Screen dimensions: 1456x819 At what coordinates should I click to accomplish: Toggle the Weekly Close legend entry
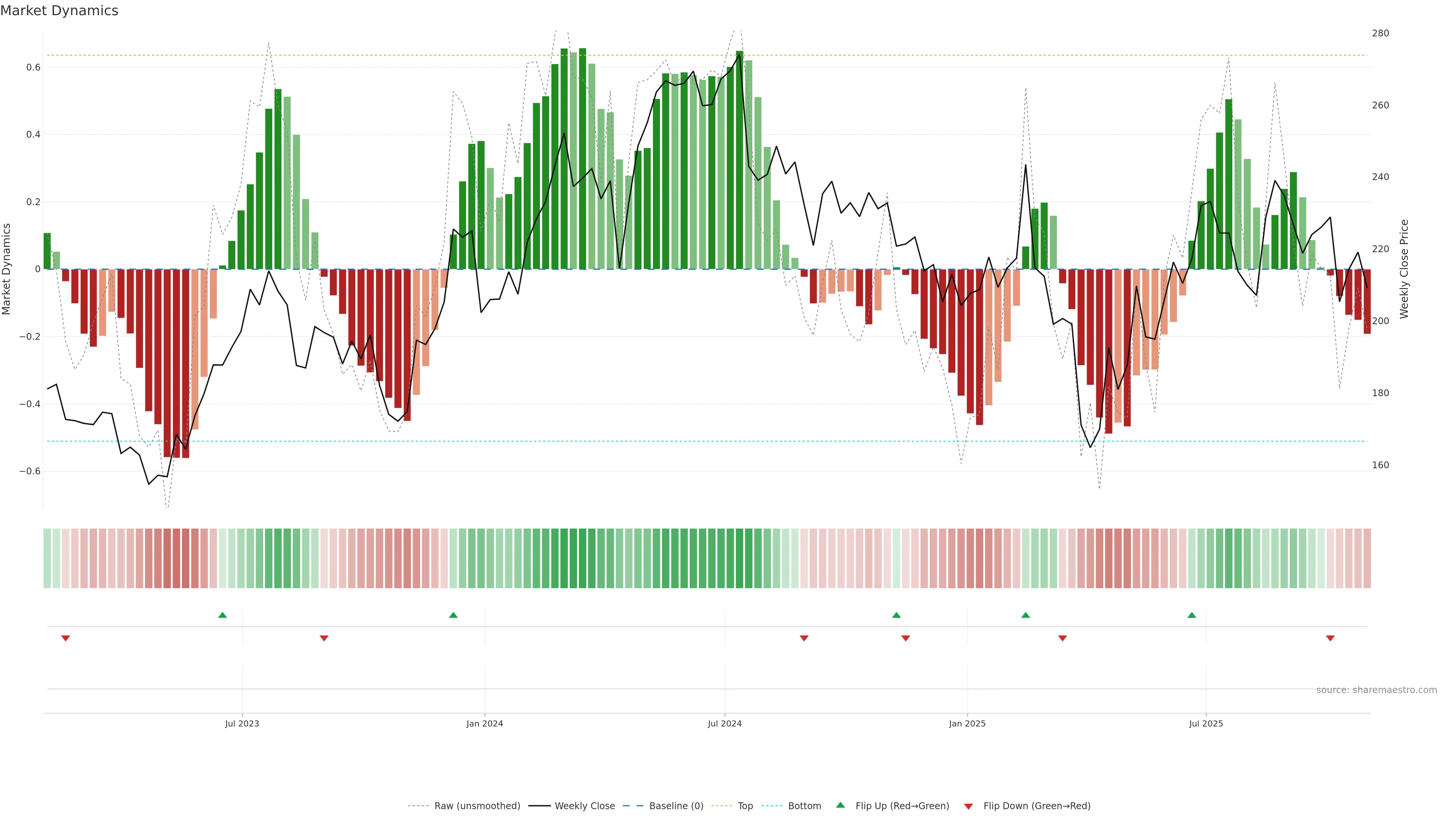pos(584,806)
